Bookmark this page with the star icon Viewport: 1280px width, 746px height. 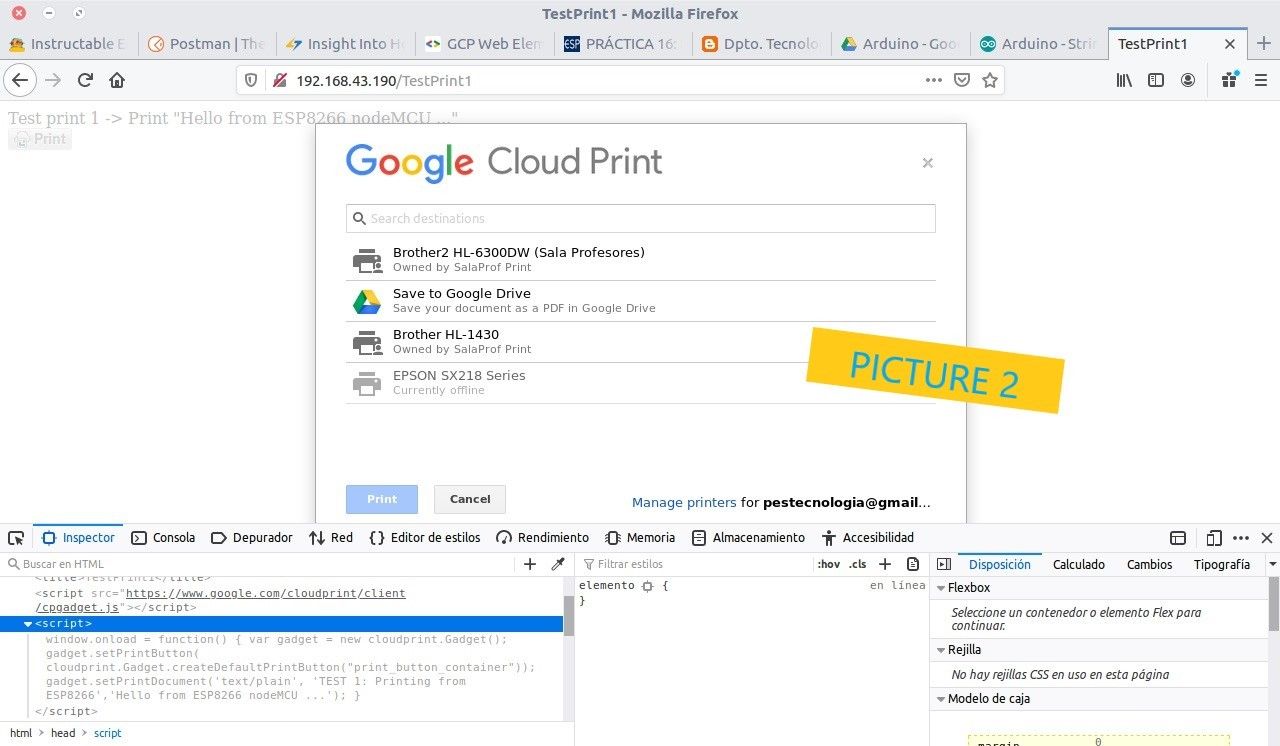(x=990, y=80)
